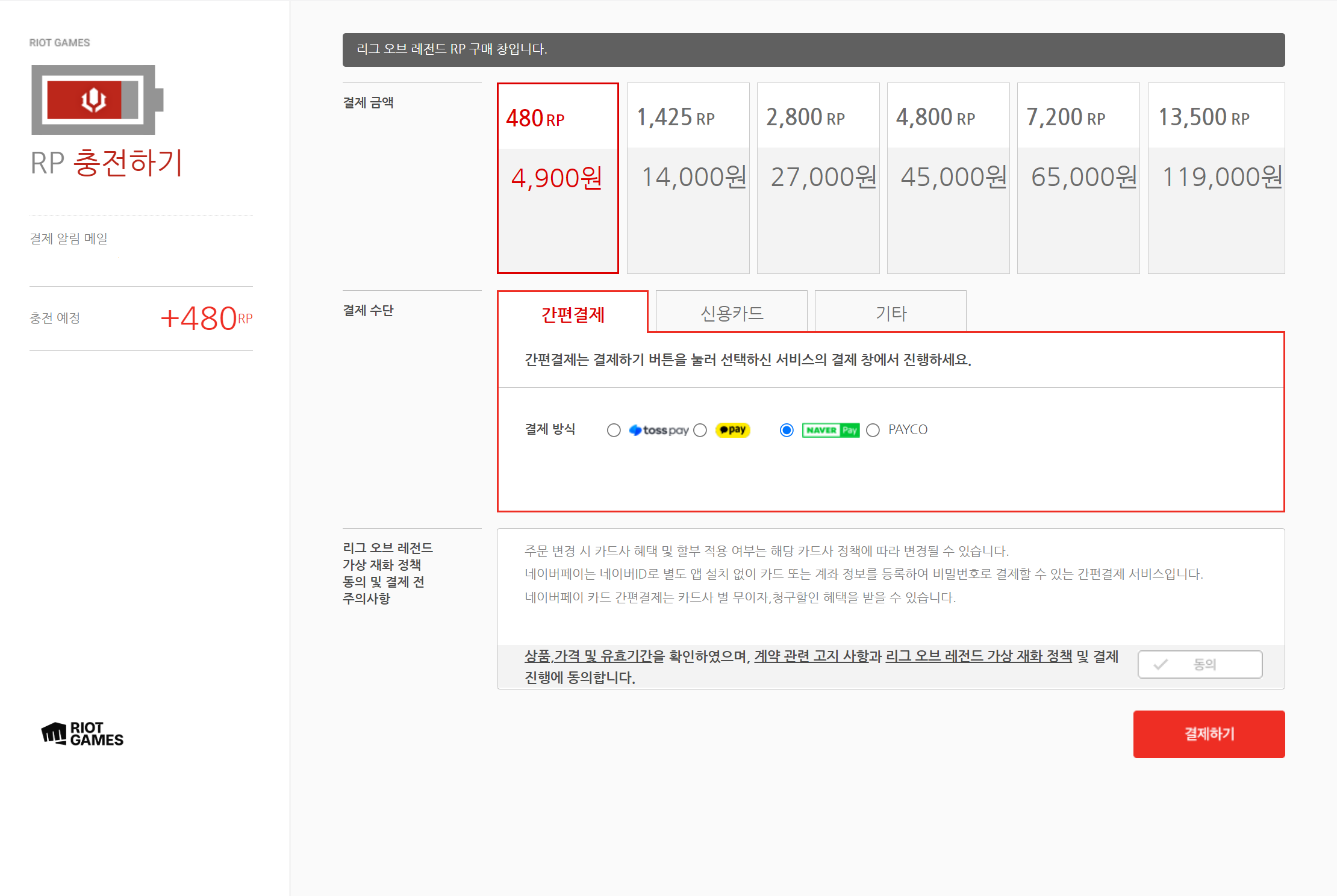Click the Naver Pay green logo

pyautogui.click(x=831, y=430)
